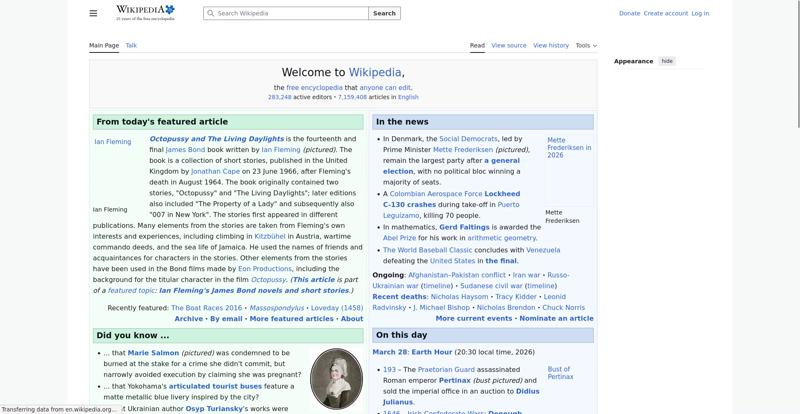Open Bust of Pertinax image link
Image resolution: width=800 pixels, height=414 pixels.
560,373
